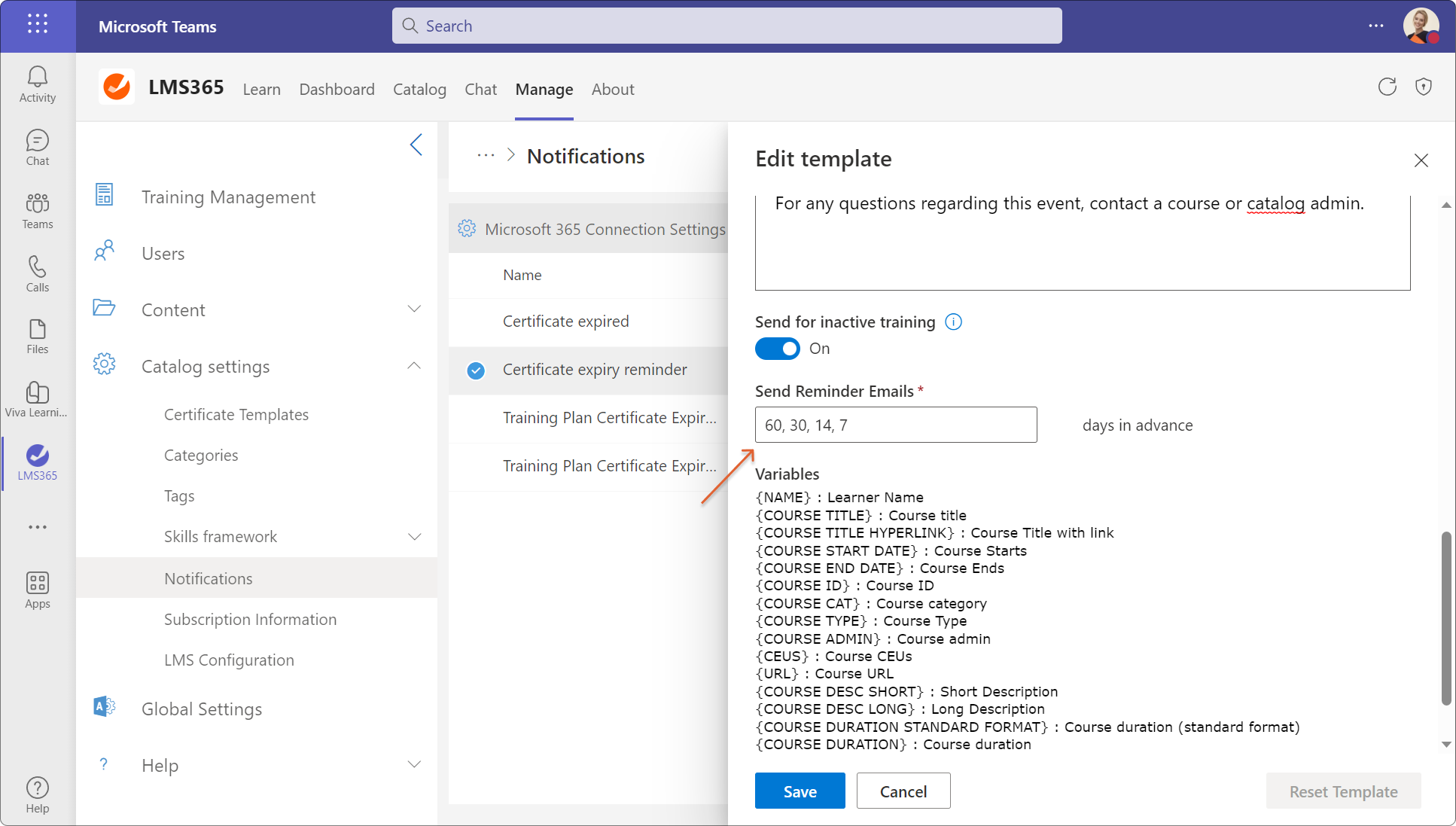Click the Name column header
The width and height of the screenshot is (1456, 826).
click(522, 275)
